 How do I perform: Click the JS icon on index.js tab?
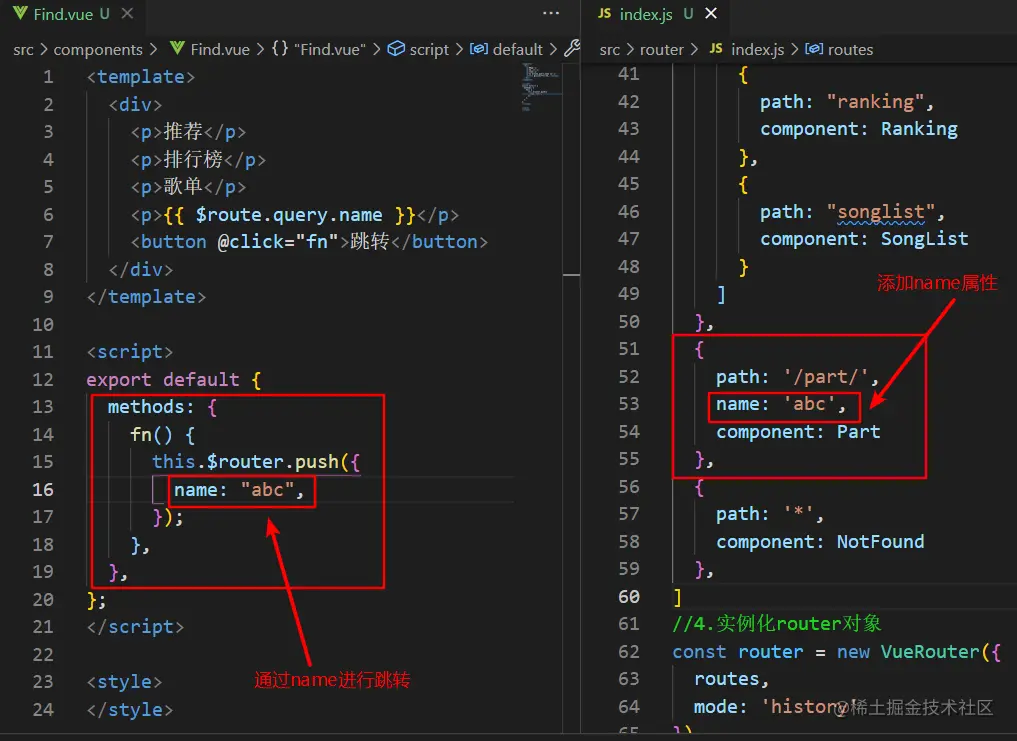[604, 14]
